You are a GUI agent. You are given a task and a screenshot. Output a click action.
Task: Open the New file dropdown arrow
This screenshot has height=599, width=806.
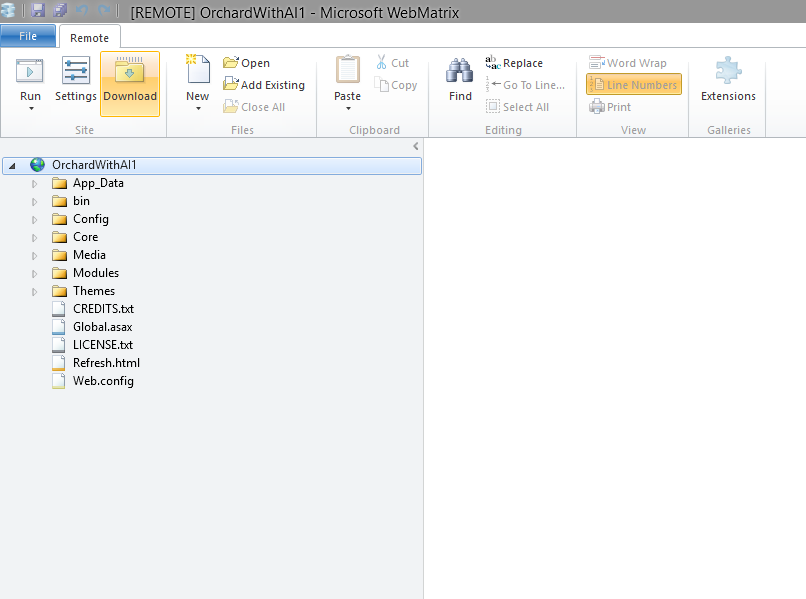[x=198, y=108]
